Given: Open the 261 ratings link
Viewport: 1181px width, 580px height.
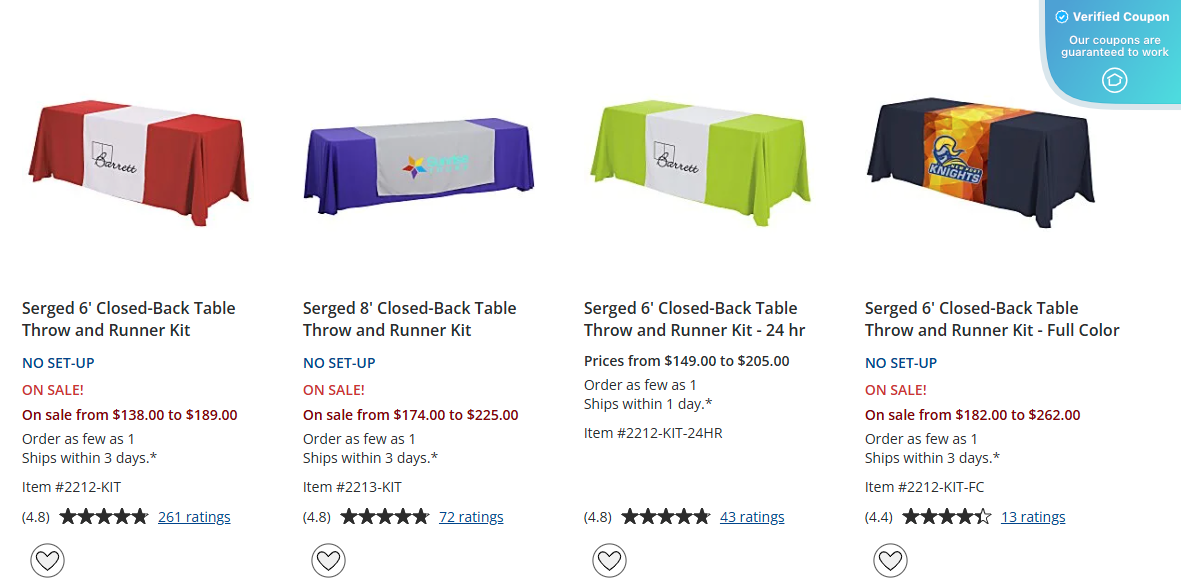Looking at the screenshot, I should [x=194, y=517].
